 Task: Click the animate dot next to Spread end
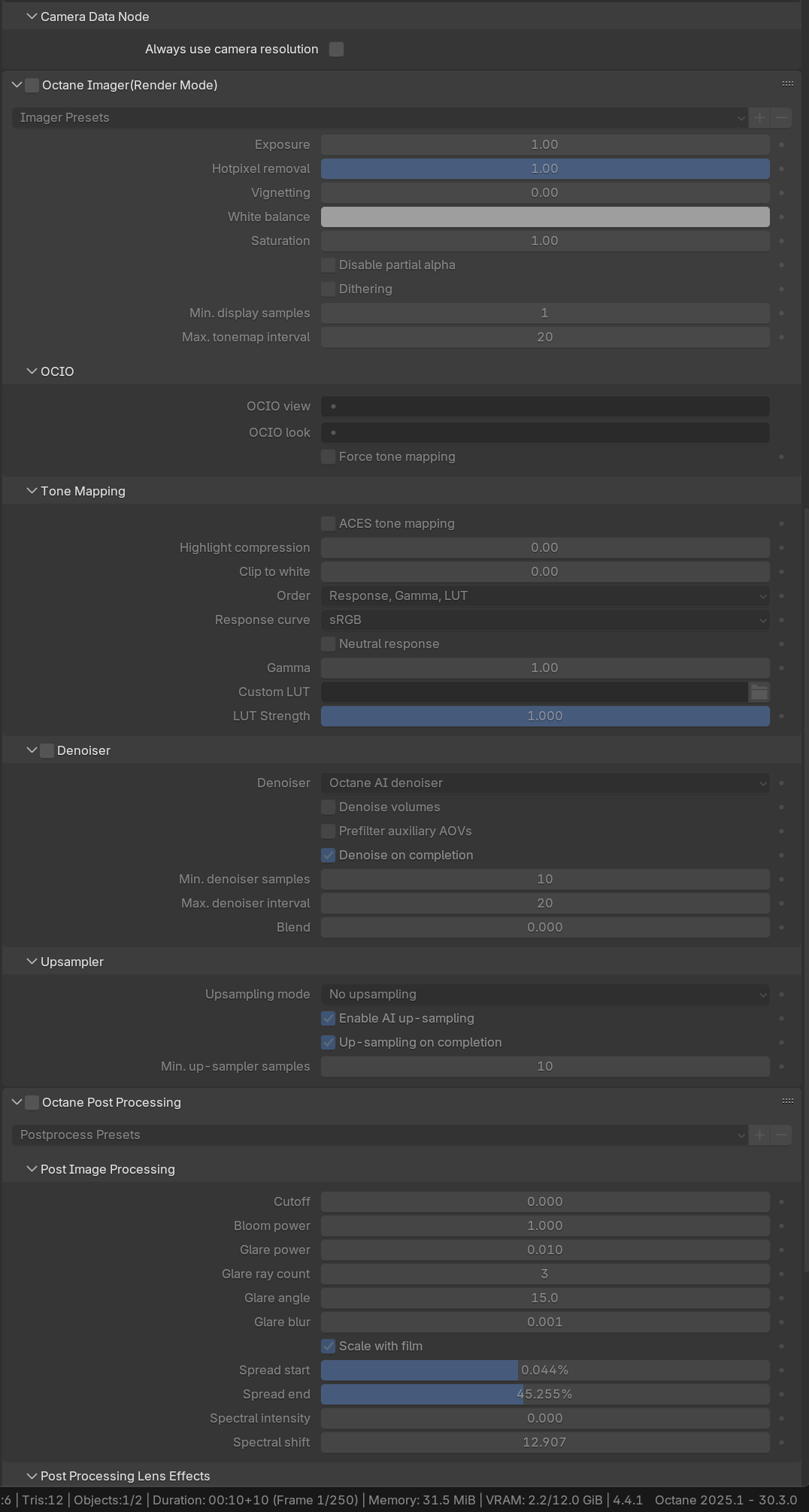[x=782, y=1394]
